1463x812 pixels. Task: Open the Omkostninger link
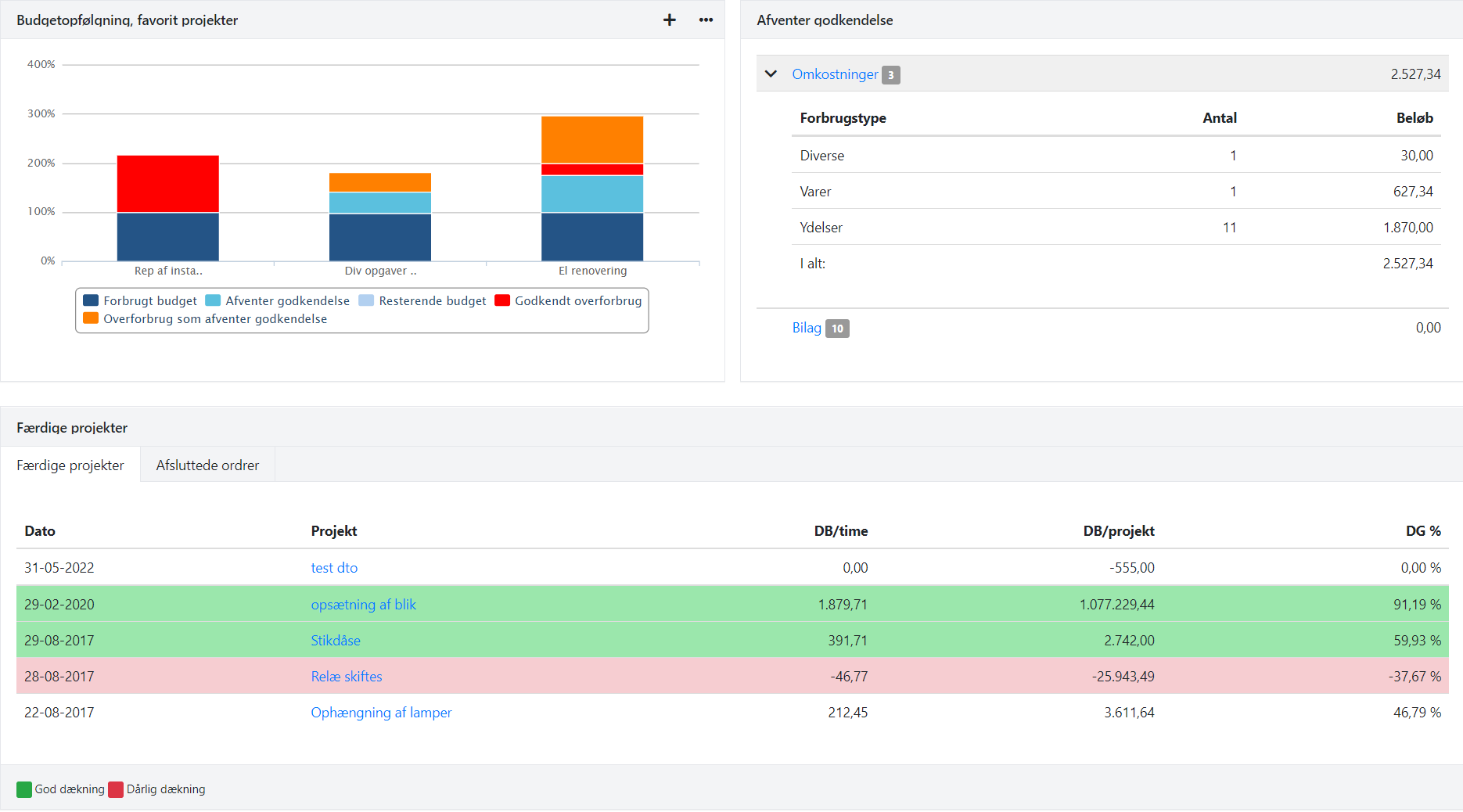pyautogui.click(x=834, y=74)
